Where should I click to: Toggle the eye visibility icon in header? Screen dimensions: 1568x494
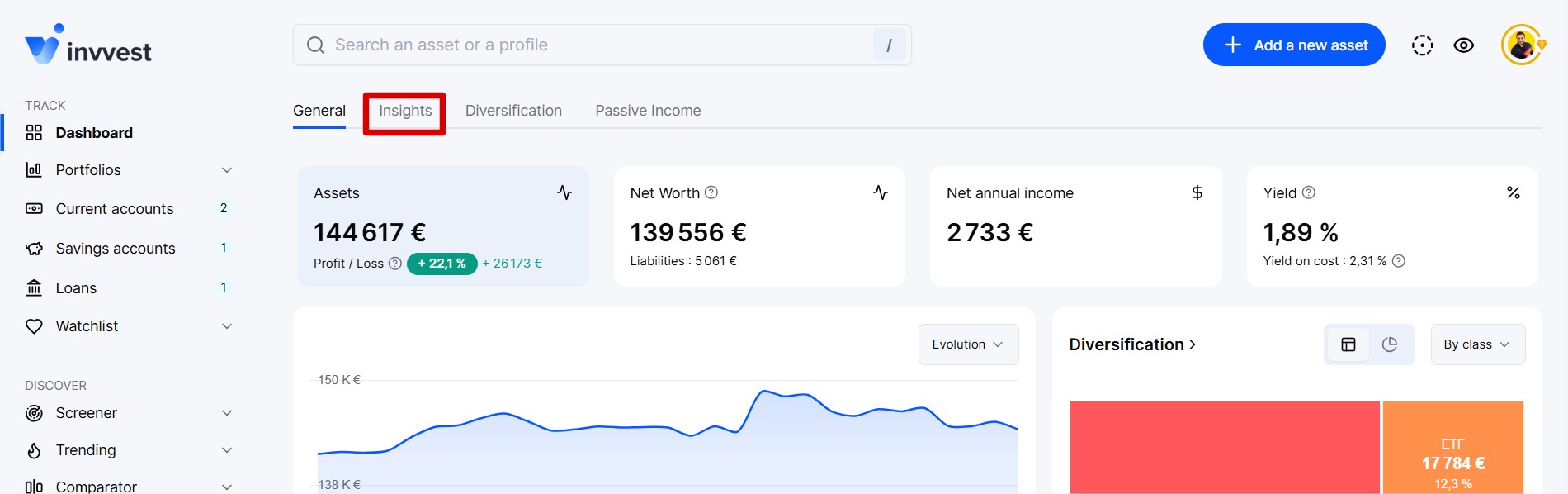[x=1464, y=45]
